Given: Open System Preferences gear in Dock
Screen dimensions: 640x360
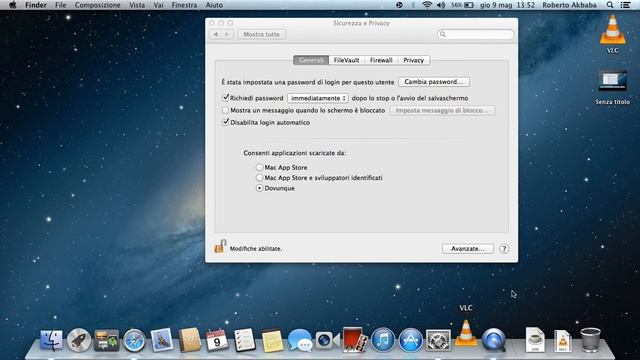Looking at the screenshot, I should [438, 340].
